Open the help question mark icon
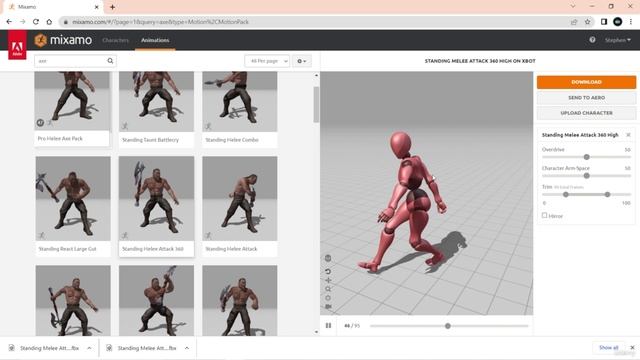 click(592, 40)
